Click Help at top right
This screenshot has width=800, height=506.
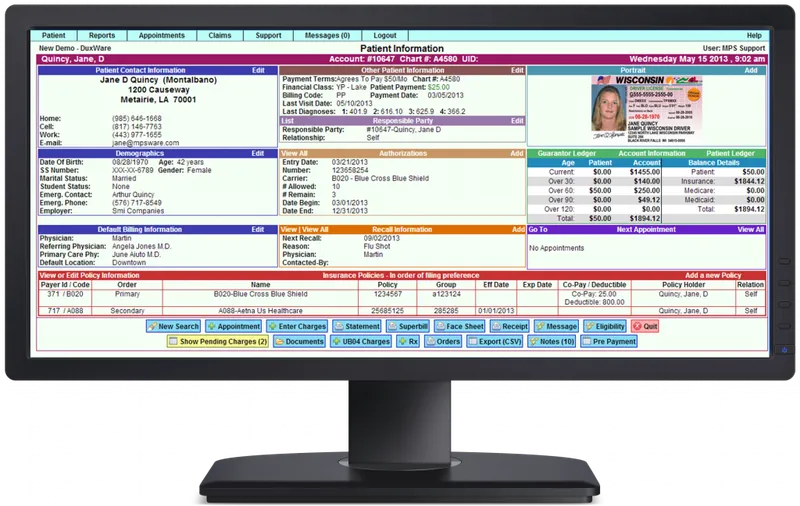pyautogui.click(x=754, y=35)
